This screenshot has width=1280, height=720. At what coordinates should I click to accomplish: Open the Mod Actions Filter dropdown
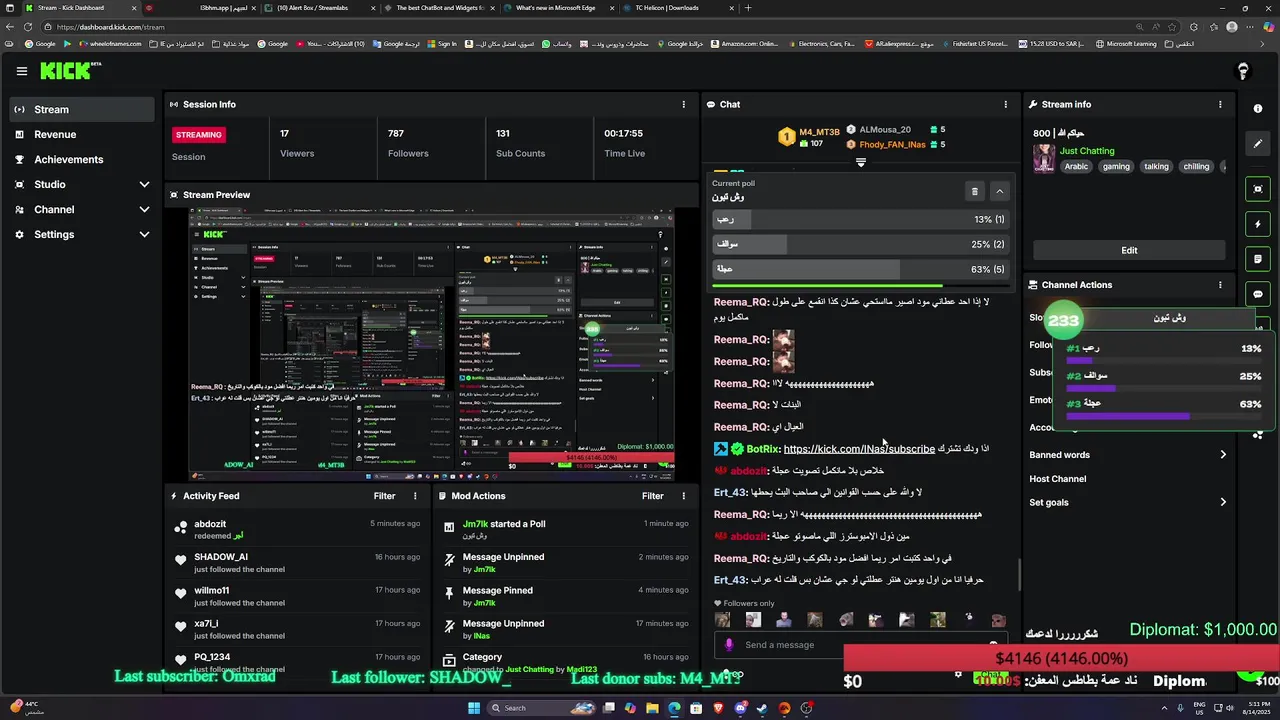(653, 496)
